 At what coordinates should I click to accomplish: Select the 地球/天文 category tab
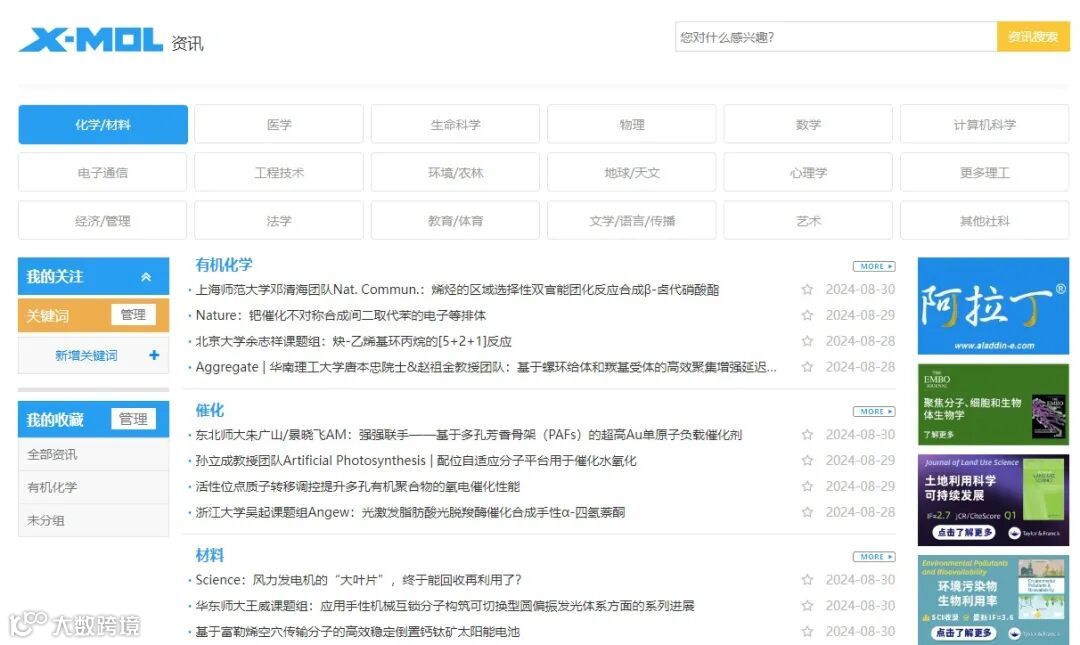(x=632, y=172)
